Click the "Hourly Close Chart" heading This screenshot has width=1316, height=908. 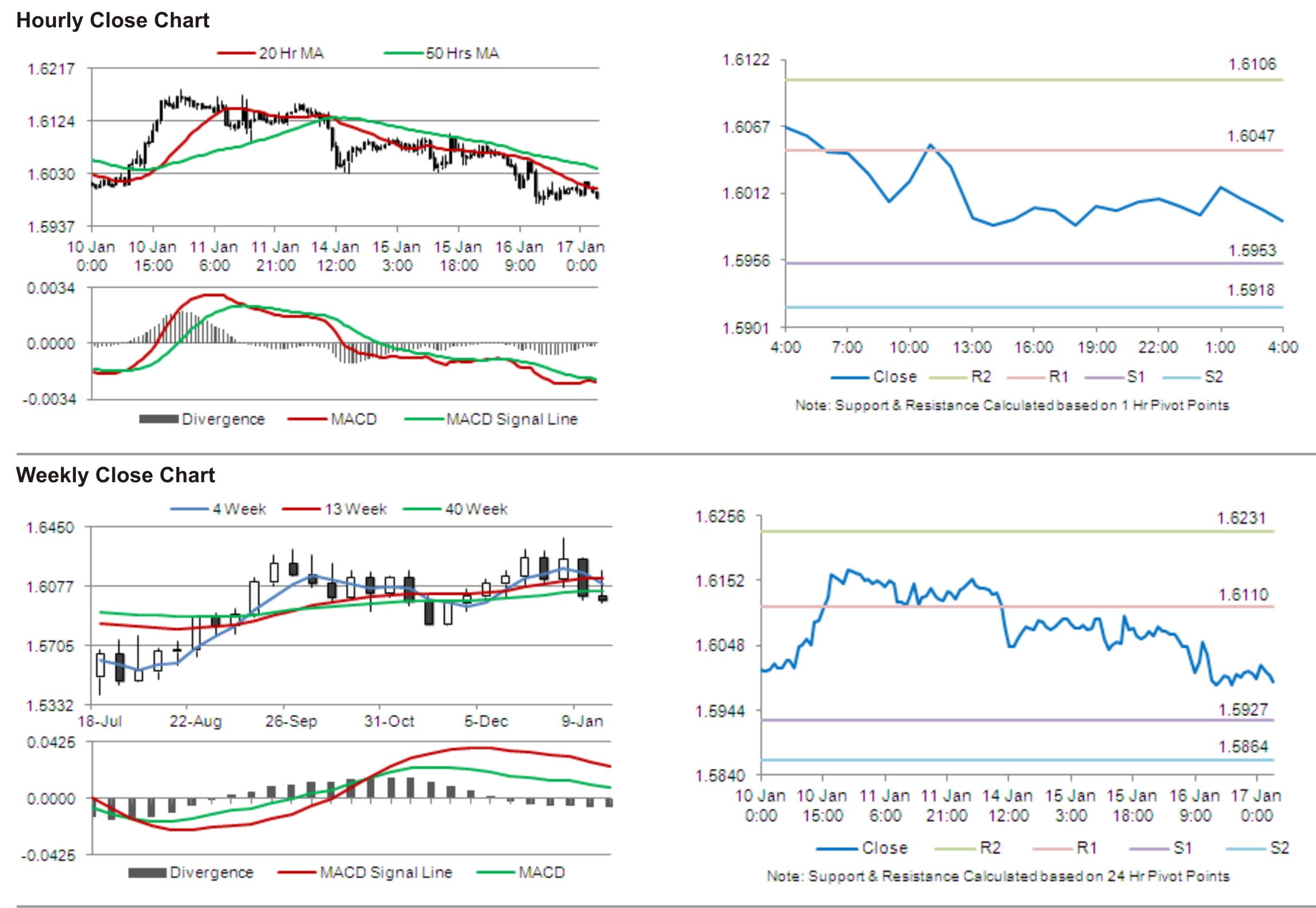pyautogui.click(x=112, y=20)
